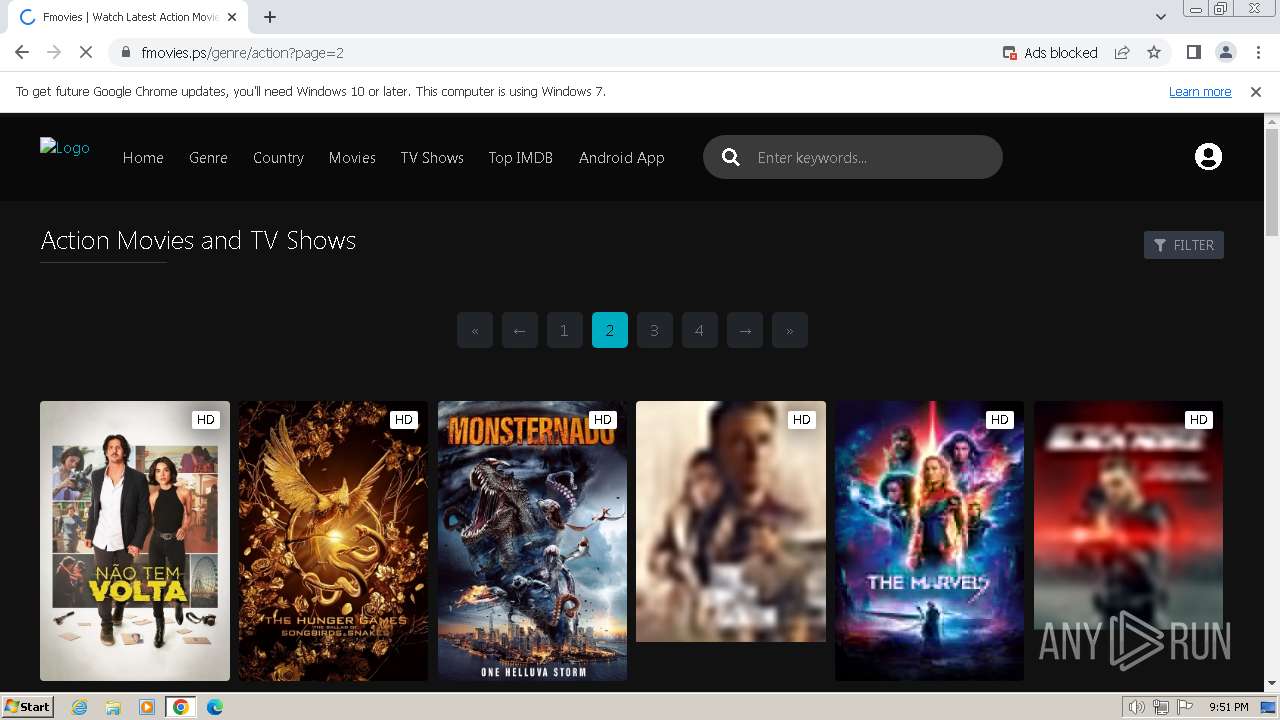The image size is (1280, 720).
Task: Open the Chrome profile avatar
Action: 1225,53
